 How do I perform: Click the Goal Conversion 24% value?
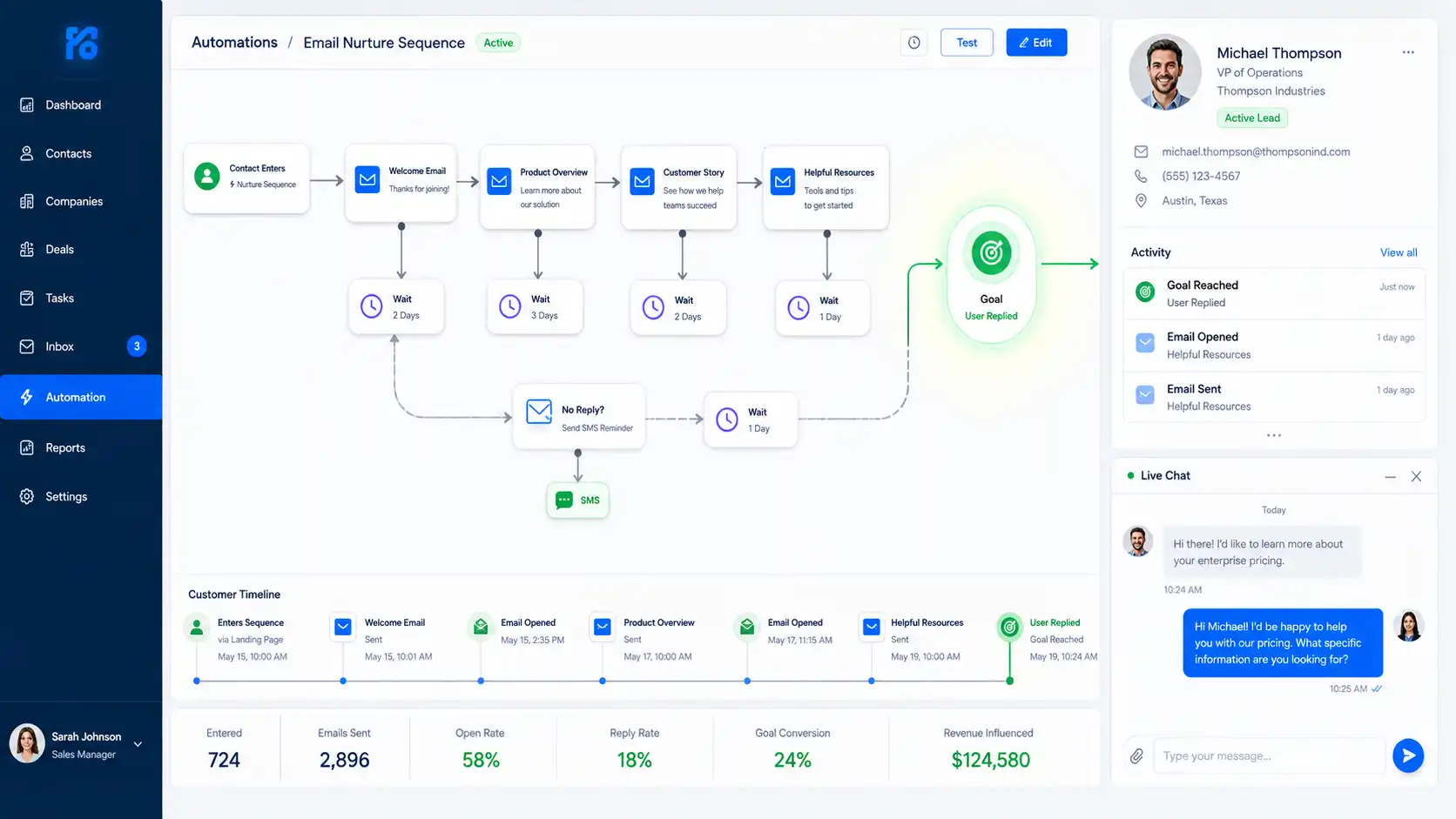[x=792, y=760]
